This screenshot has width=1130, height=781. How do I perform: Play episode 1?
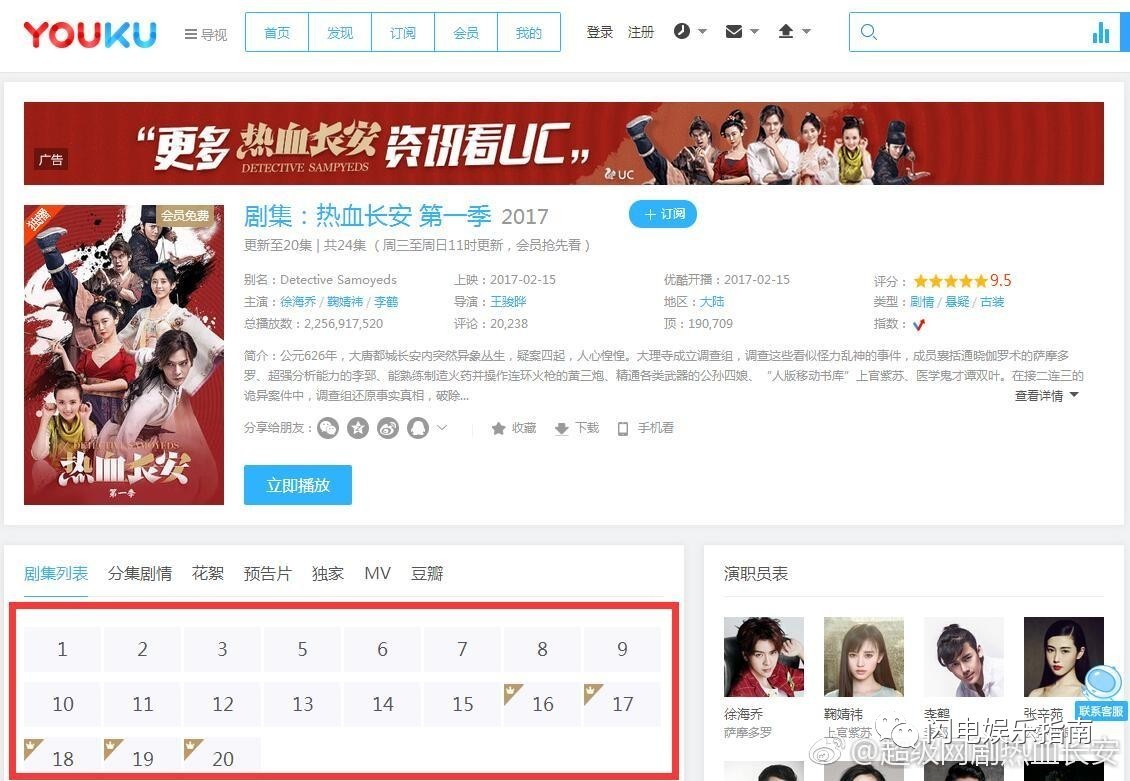coord(63,649)
